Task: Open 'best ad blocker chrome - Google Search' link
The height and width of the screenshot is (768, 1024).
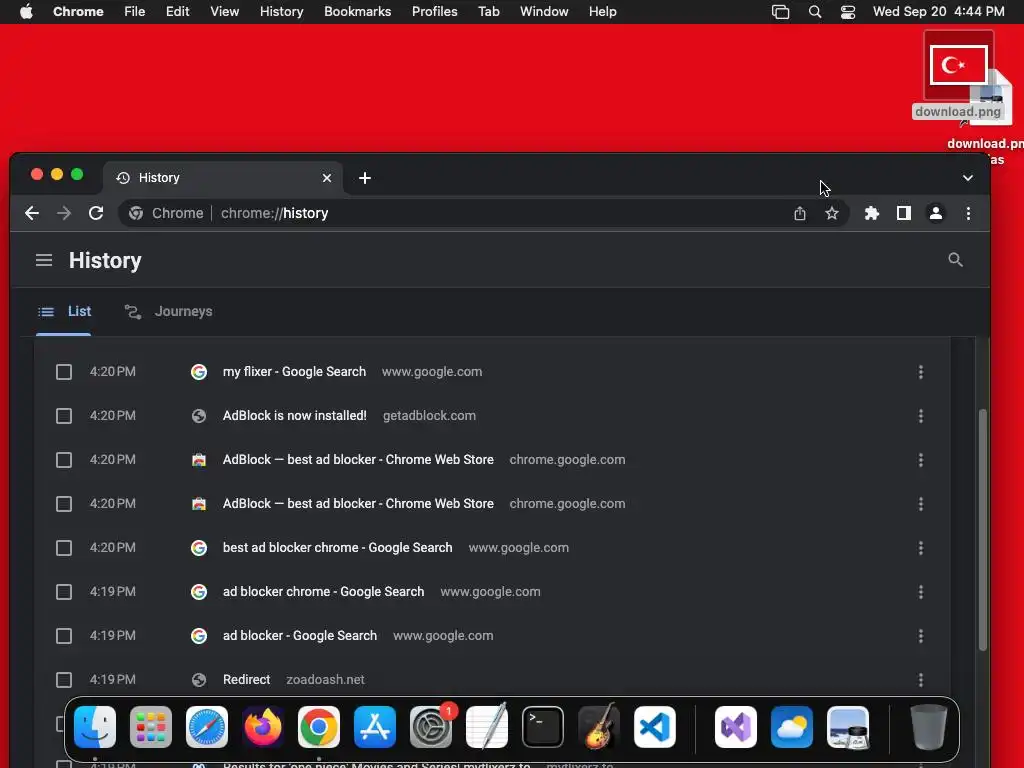Action: (x=338, y=547)
